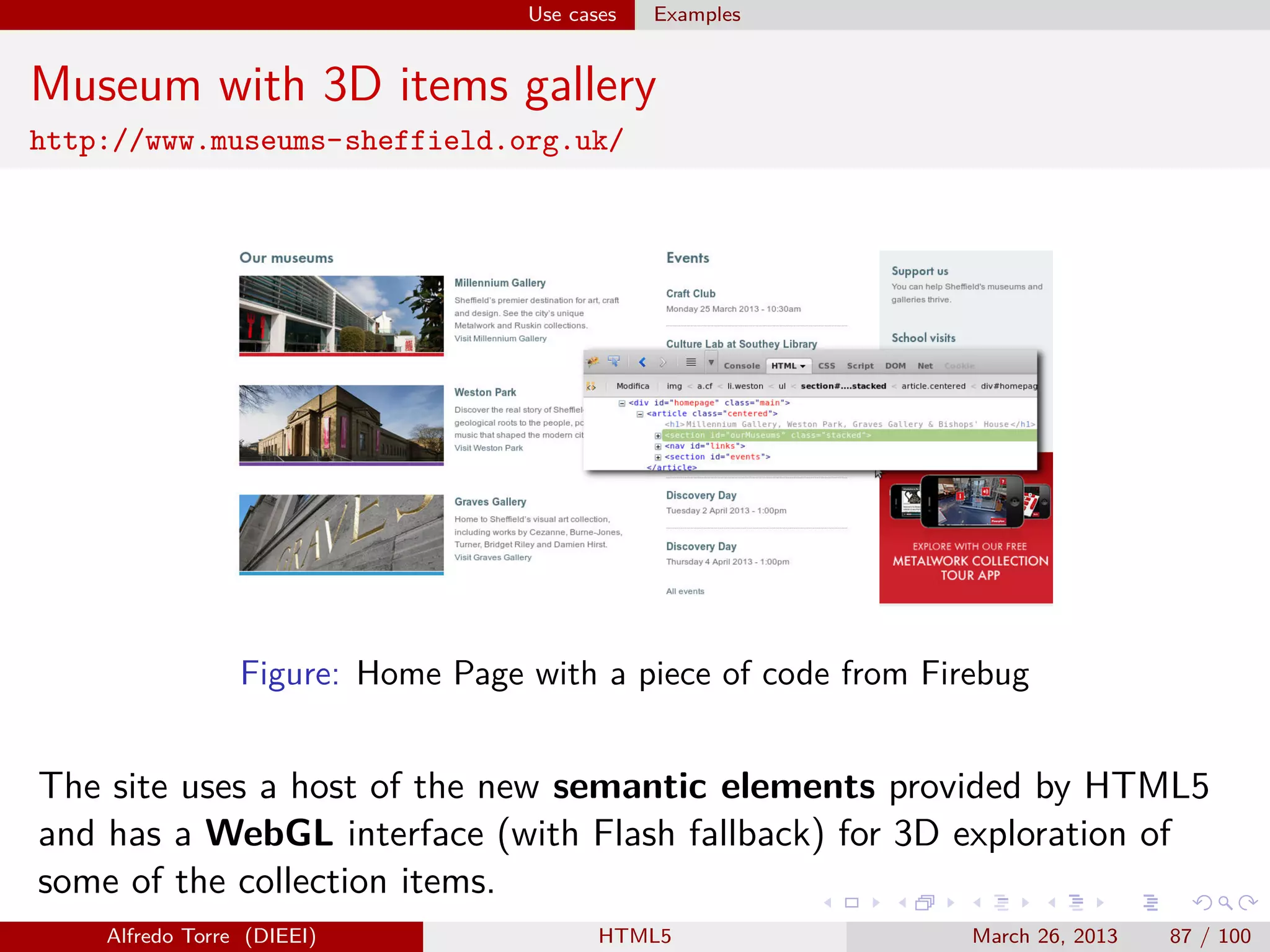Image resolution: width=1270 pixels, height=952 pixels.
Task: Select the article.centered breadcrumb
Action: 933,386
